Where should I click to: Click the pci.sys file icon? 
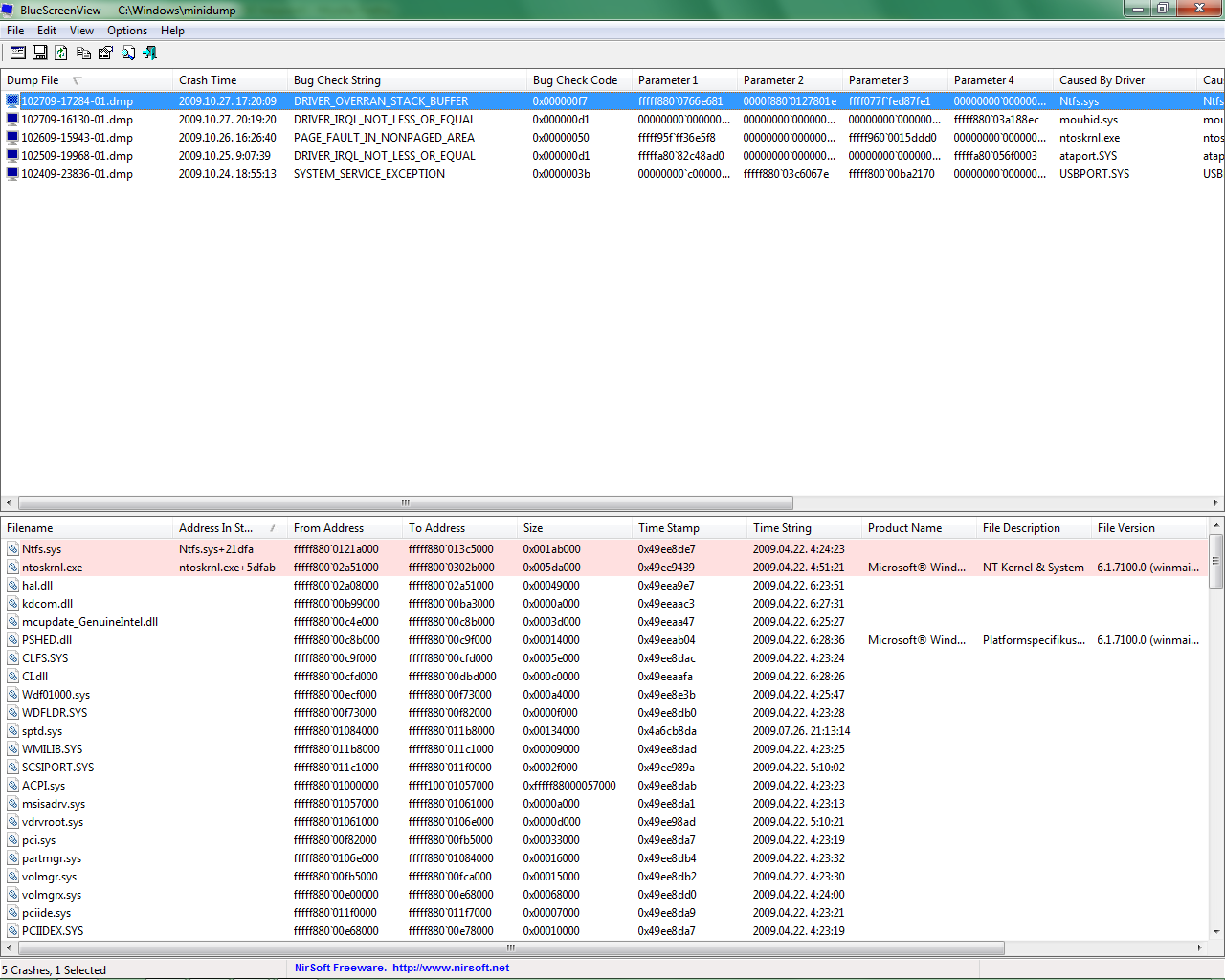coord(12,840)
